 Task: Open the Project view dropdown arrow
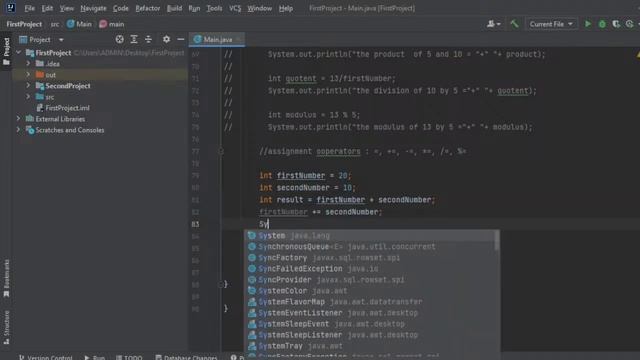[61, 40]
